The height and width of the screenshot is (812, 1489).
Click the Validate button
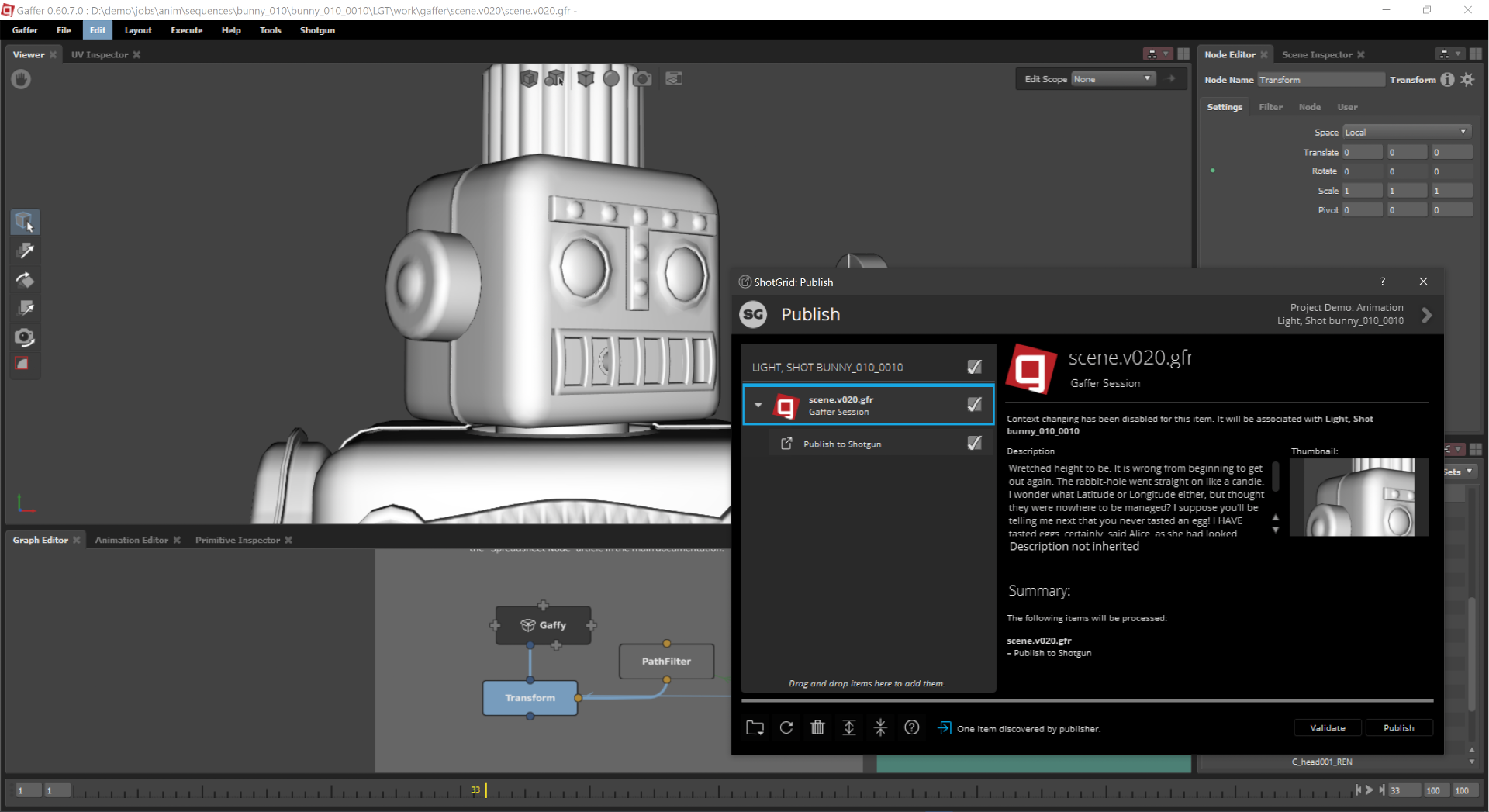[1328, 727]
